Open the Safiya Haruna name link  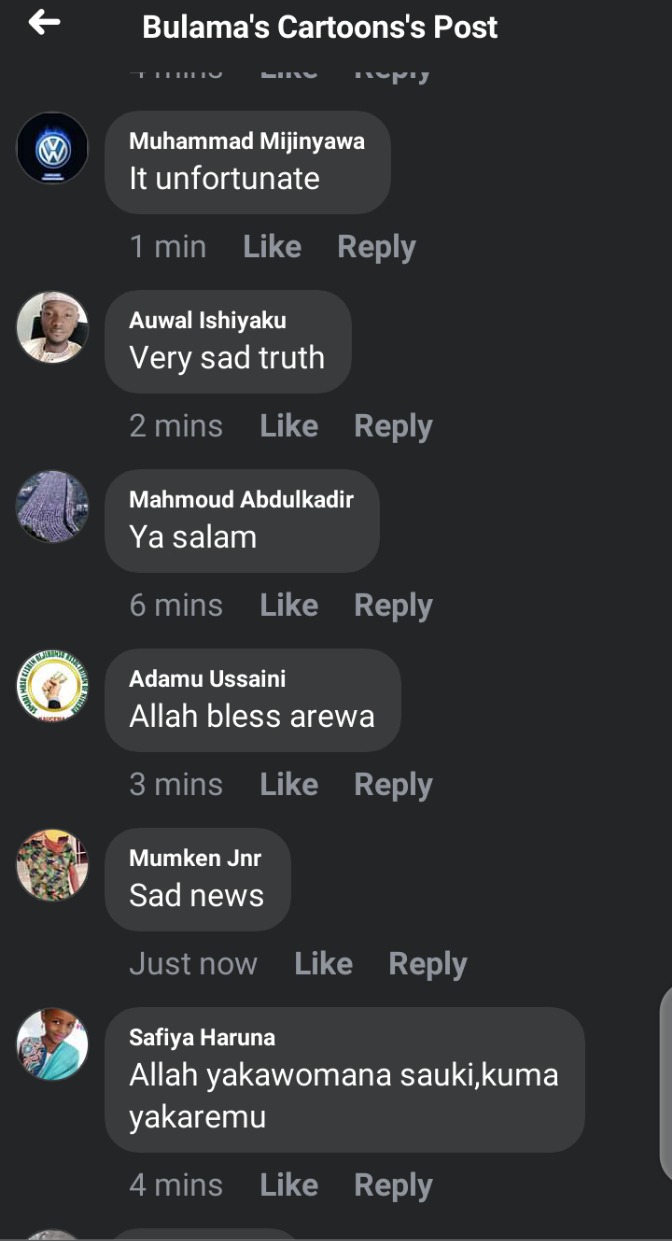point(202,1037)
